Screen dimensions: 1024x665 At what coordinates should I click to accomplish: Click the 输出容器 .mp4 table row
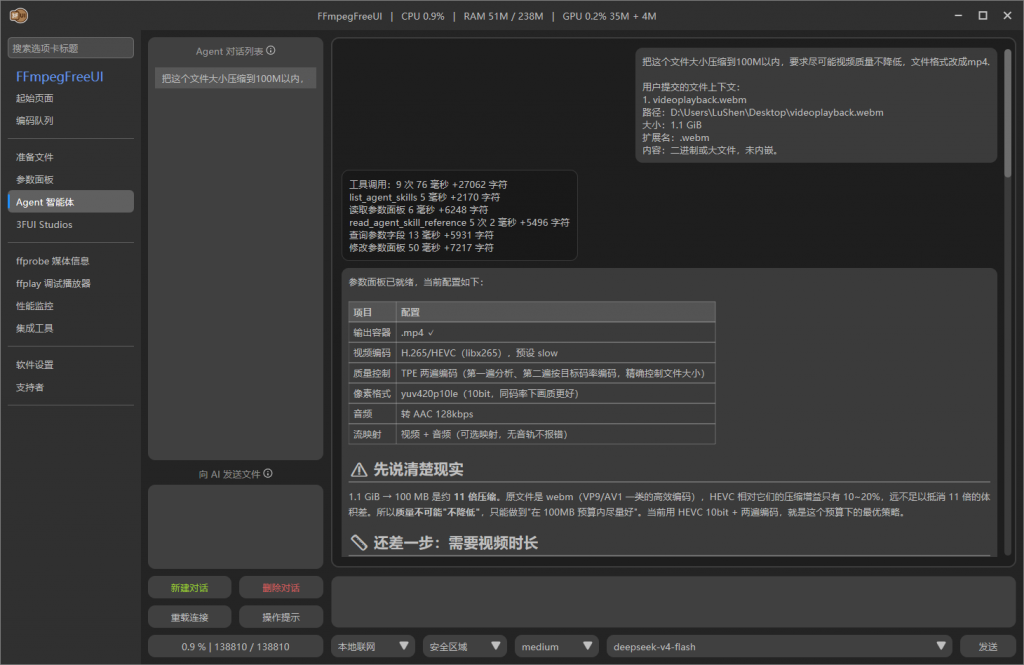(x=532, y=332)
